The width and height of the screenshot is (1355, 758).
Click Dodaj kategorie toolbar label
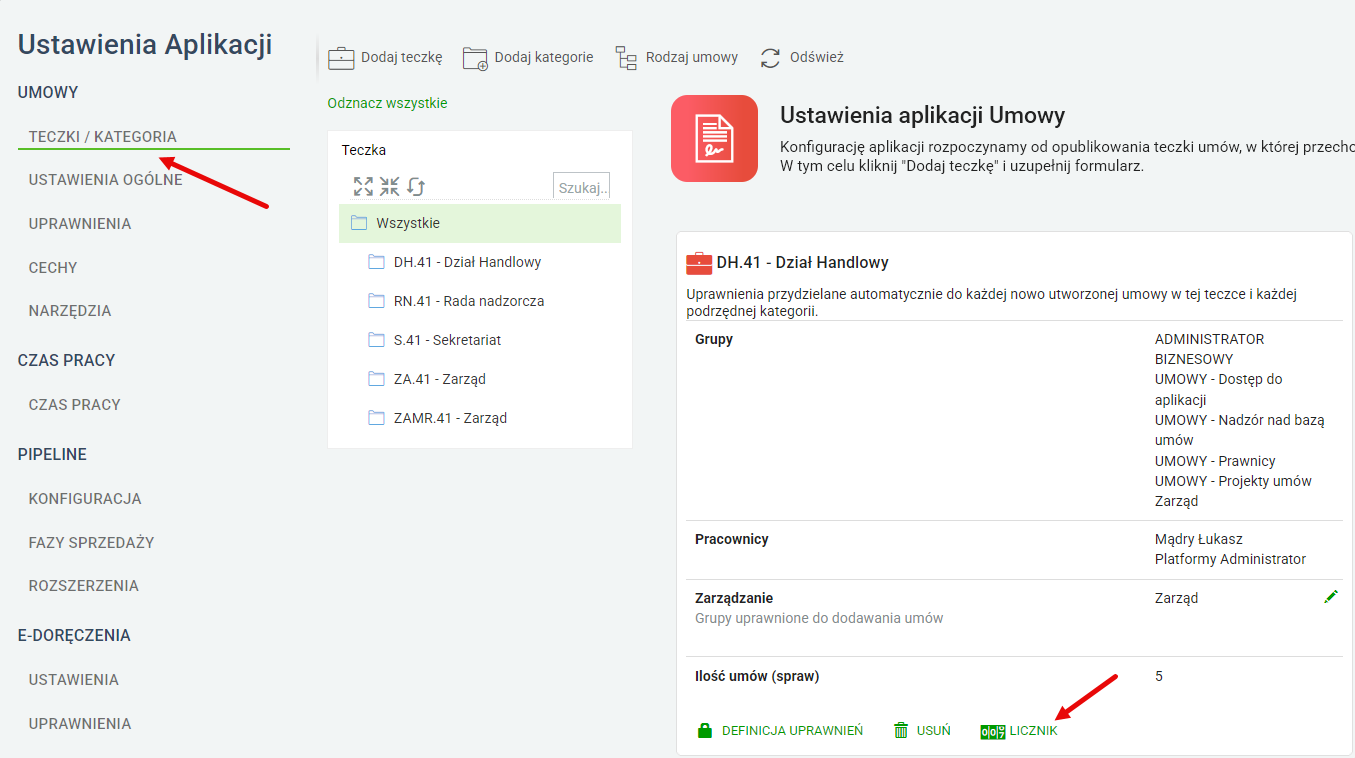pos(544,57)
